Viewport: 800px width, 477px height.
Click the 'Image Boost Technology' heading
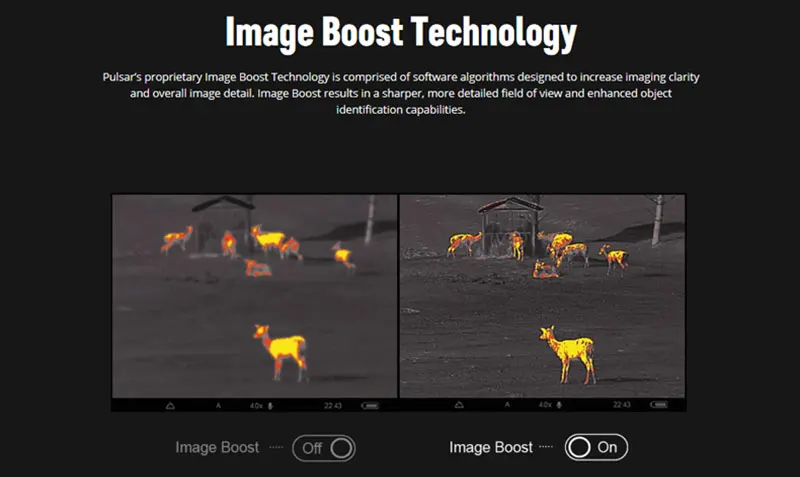coord(401,33)
